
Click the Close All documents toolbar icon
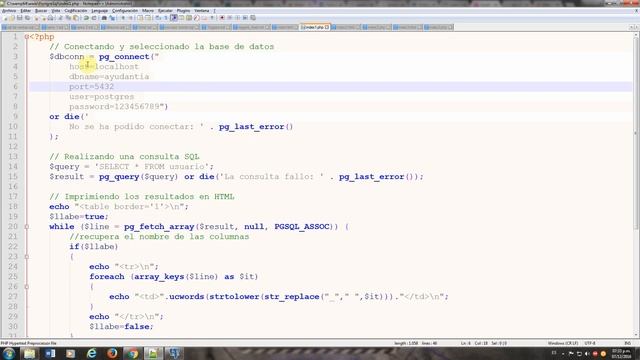point(44,18)
